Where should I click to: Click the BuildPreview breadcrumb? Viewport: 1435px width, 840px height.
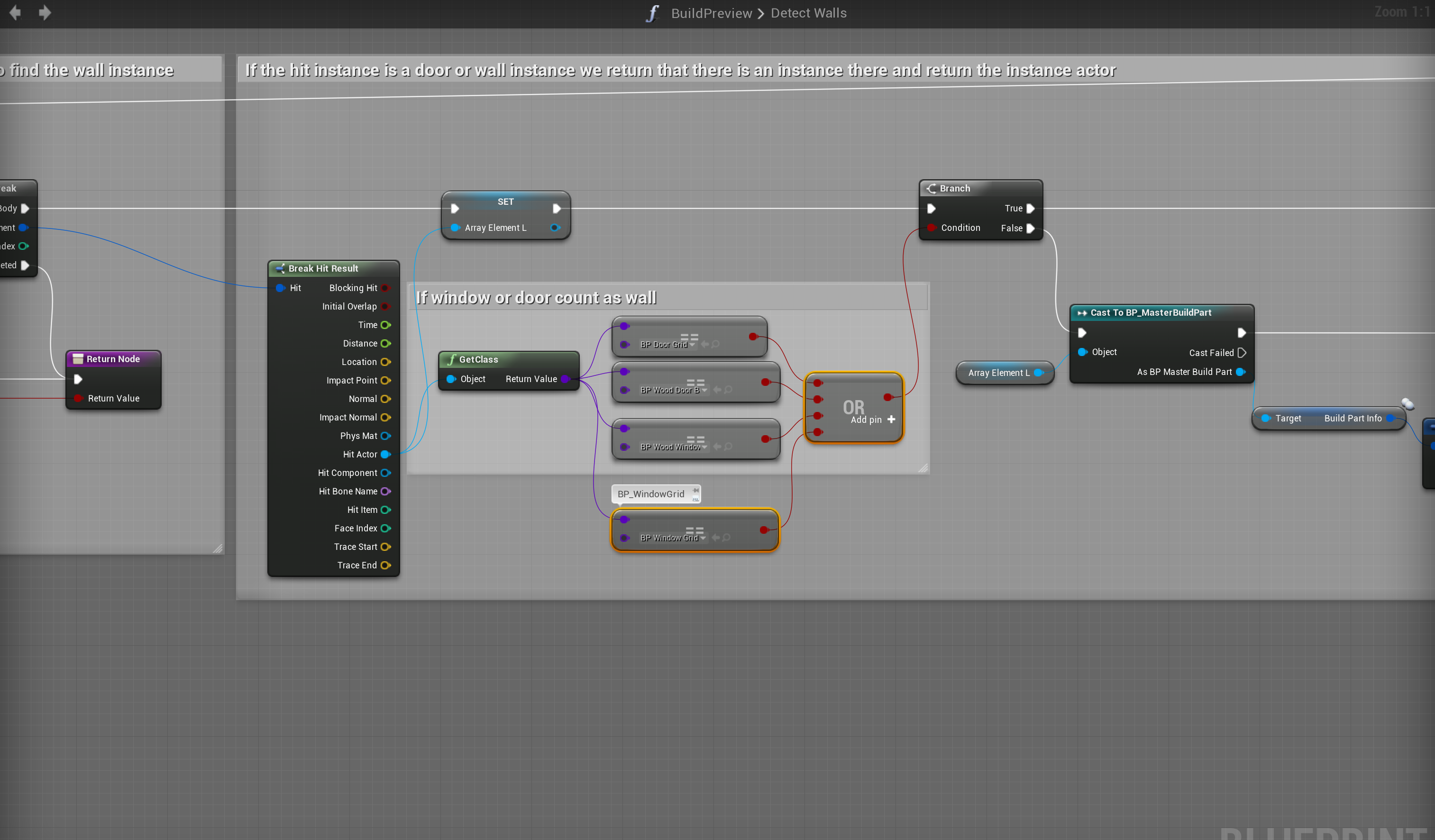[711, 13]
